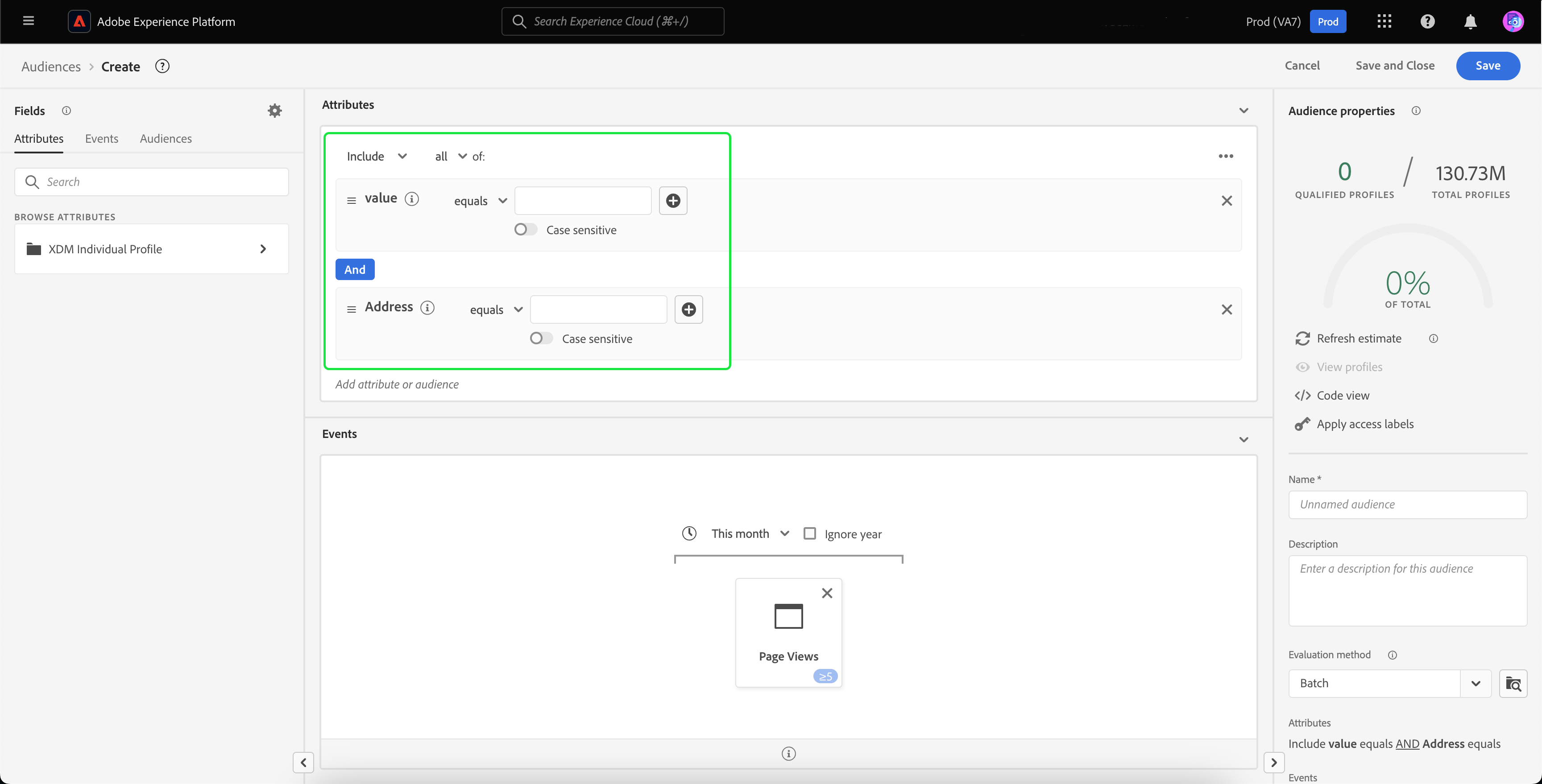Switch to the Events fields tab
The image size is (1542, 784).
[101, 139]
